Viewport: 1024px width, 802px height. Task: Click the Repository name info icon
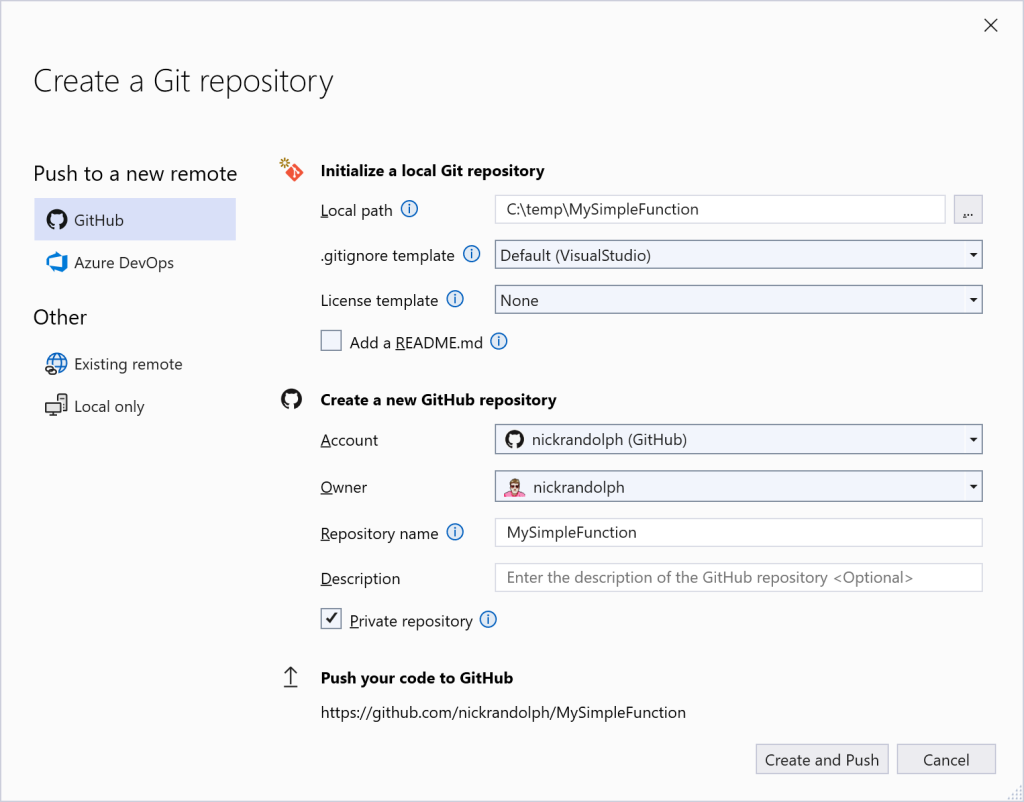pyautogui.click(x=455, y=533)
